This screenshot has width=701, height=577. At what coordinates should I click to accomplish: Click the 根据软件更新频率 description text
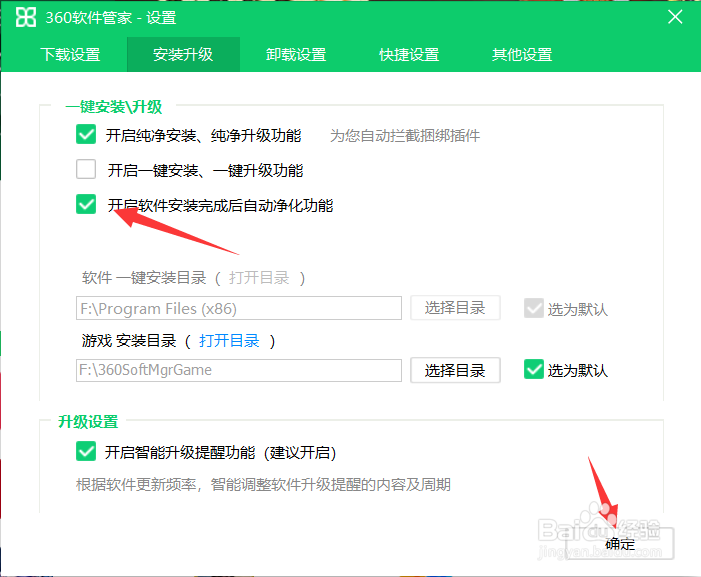point(263,484)
